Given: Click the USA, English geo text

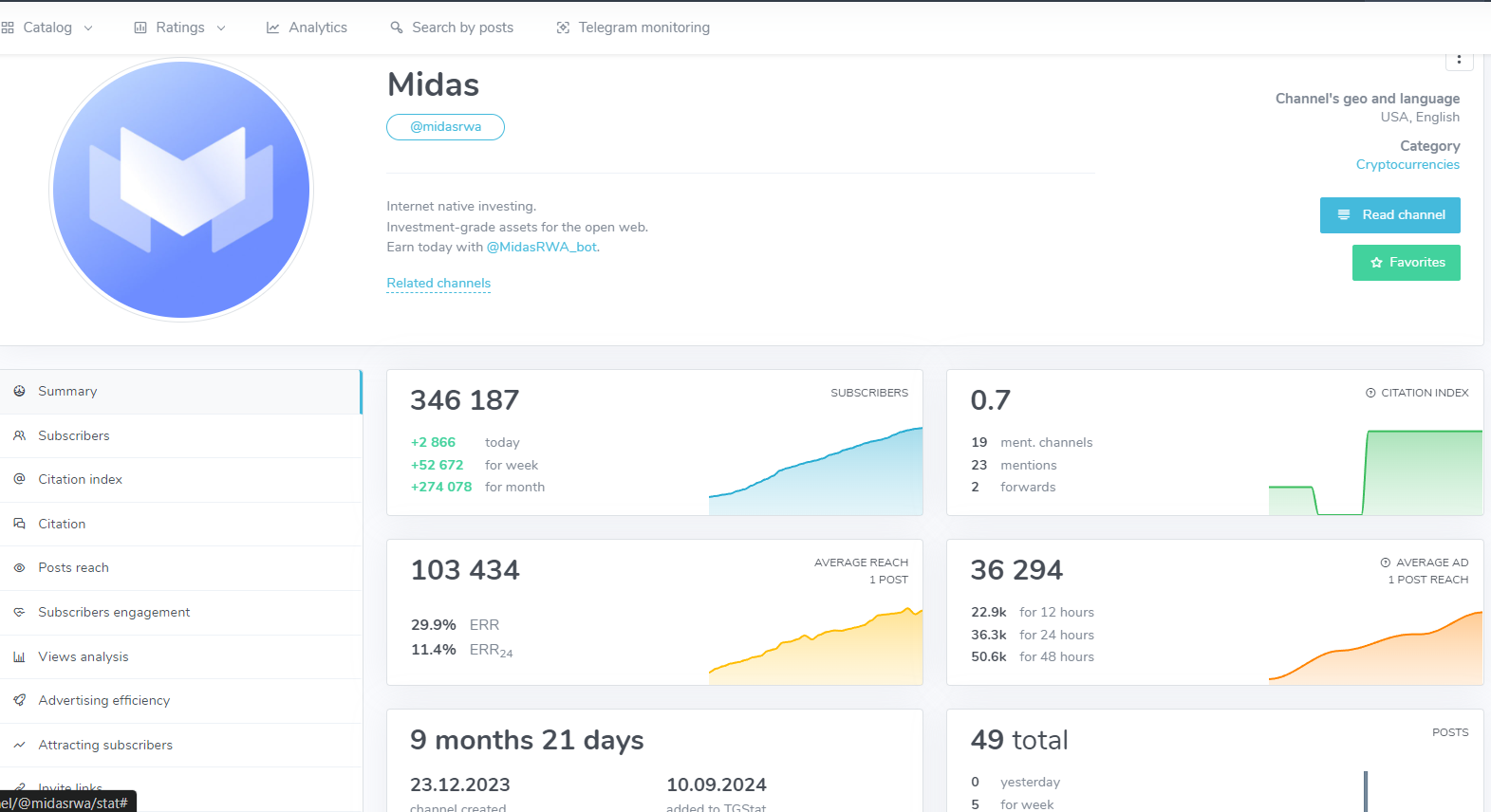Looking at the screenshot, I should (x=1420, y=118).
